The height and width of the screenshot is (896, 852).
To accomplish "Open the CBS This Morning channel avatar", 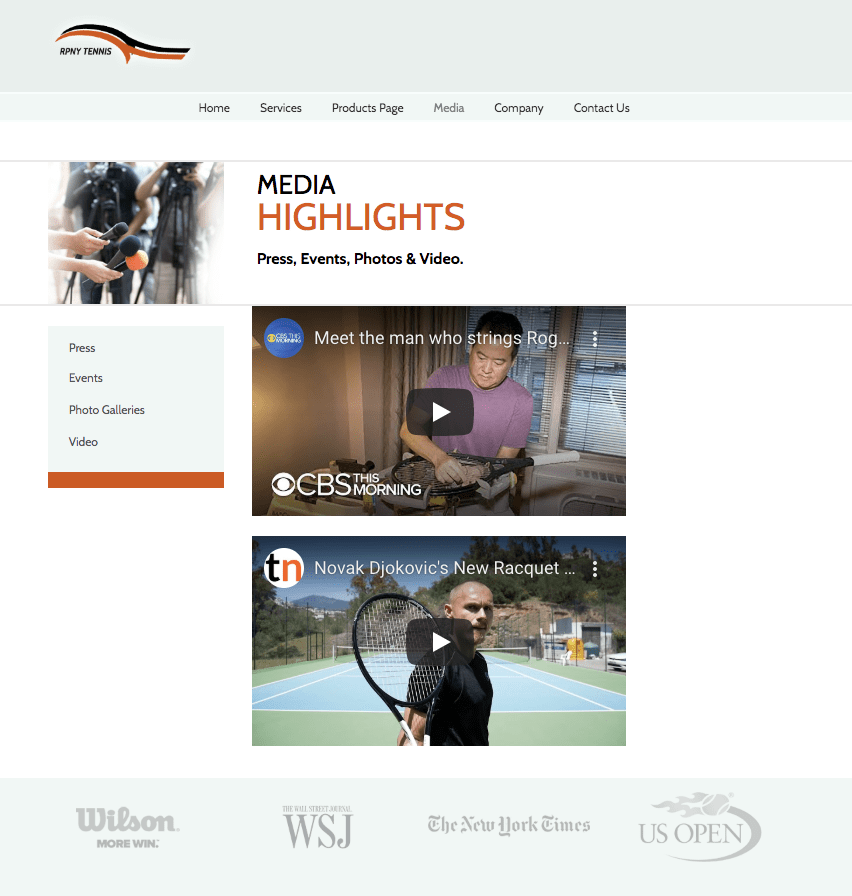I will pos(282,338).
